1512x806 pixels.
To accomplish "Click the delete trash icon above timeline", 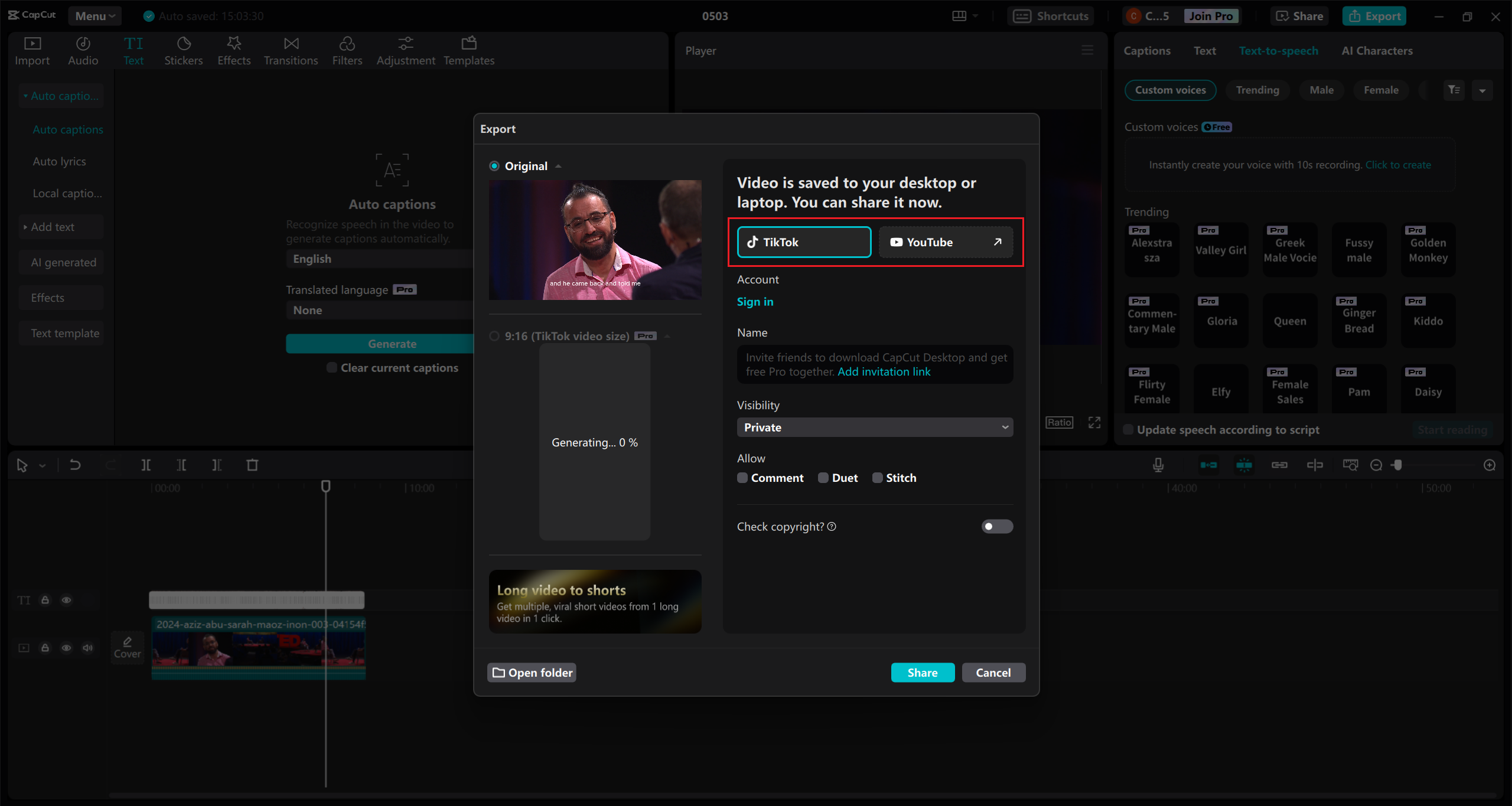I will (252, 465).
